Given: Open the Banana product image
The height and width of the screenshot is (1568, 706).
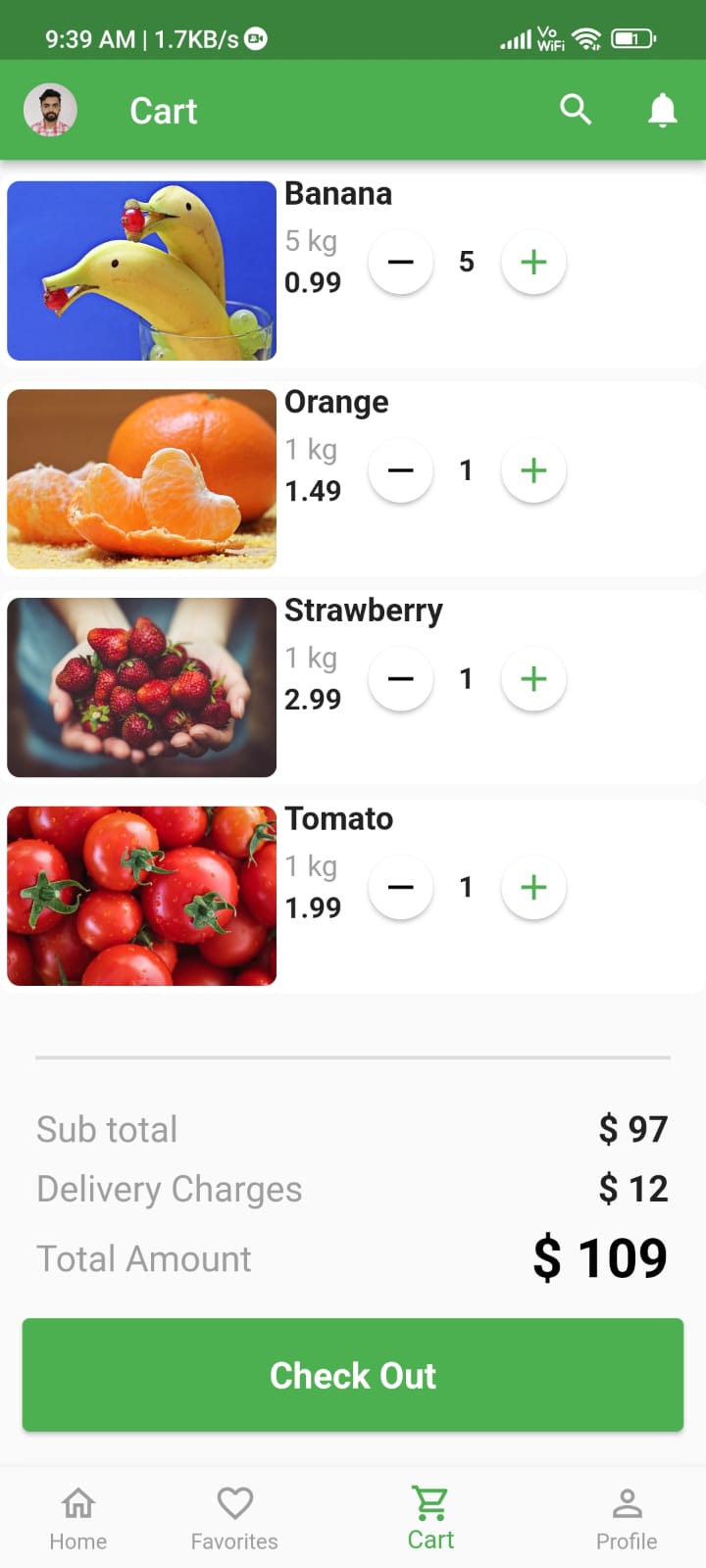Looking at the screenshot, I should click(142, 270).
